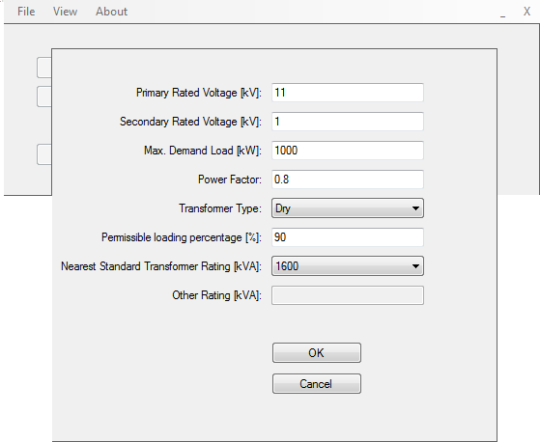This screenshot has width=540, height=442.
Task: Click the Permissible loading percentage field
Action: (x=347, y=237)
